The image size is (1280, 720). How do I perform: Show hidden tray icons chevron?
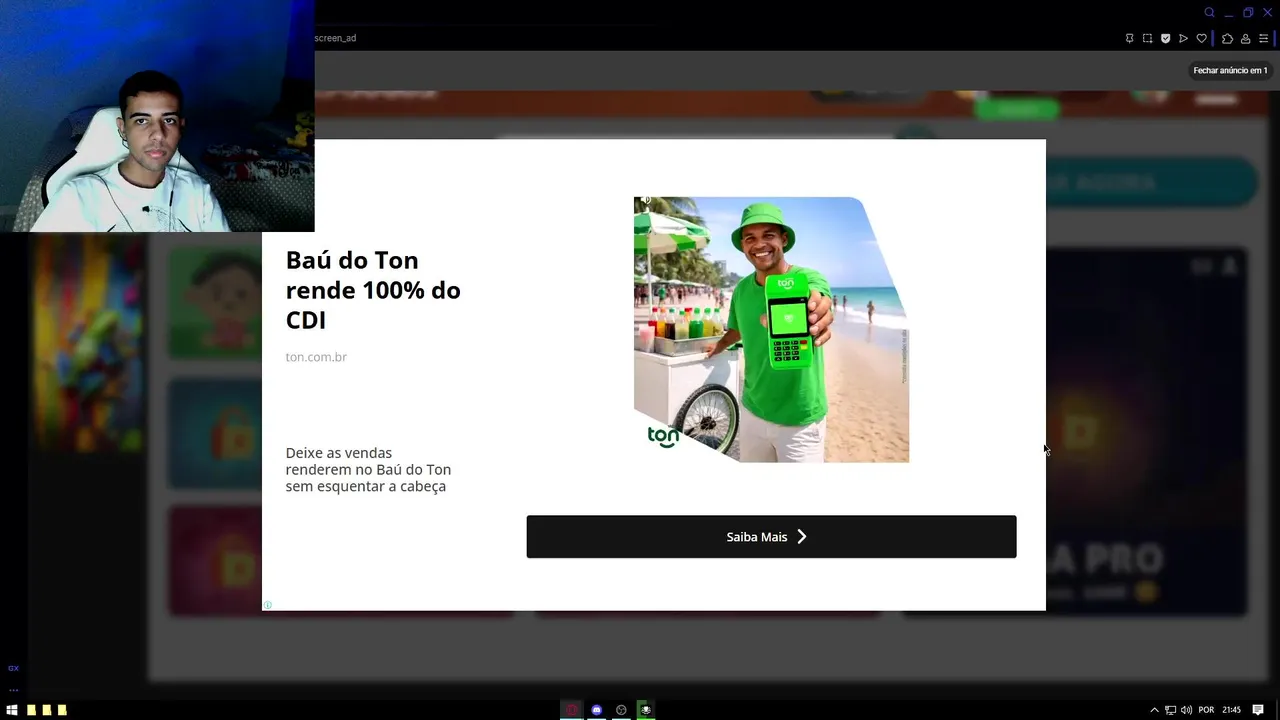(x=1154, y=710)
